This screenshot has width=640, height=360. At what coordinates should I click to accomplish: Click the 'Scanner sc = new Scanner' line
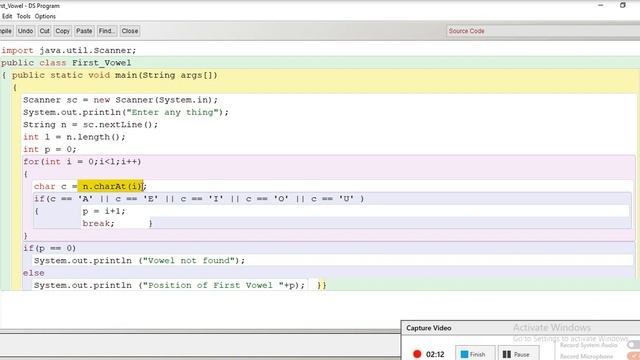pyautogui.click(x=120, y=100)
